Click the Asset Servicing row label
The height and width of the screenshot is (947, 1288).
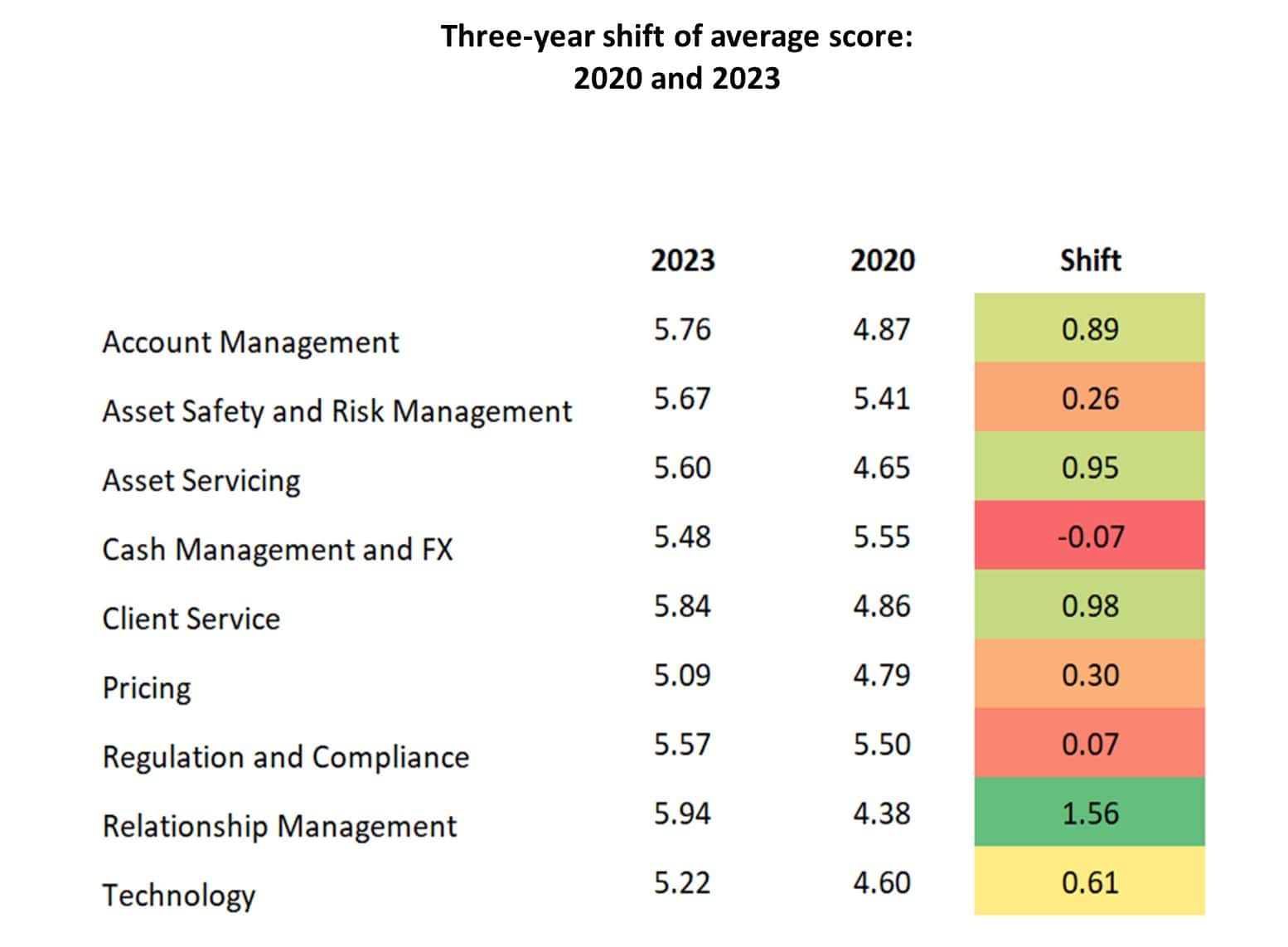point(201,481)
